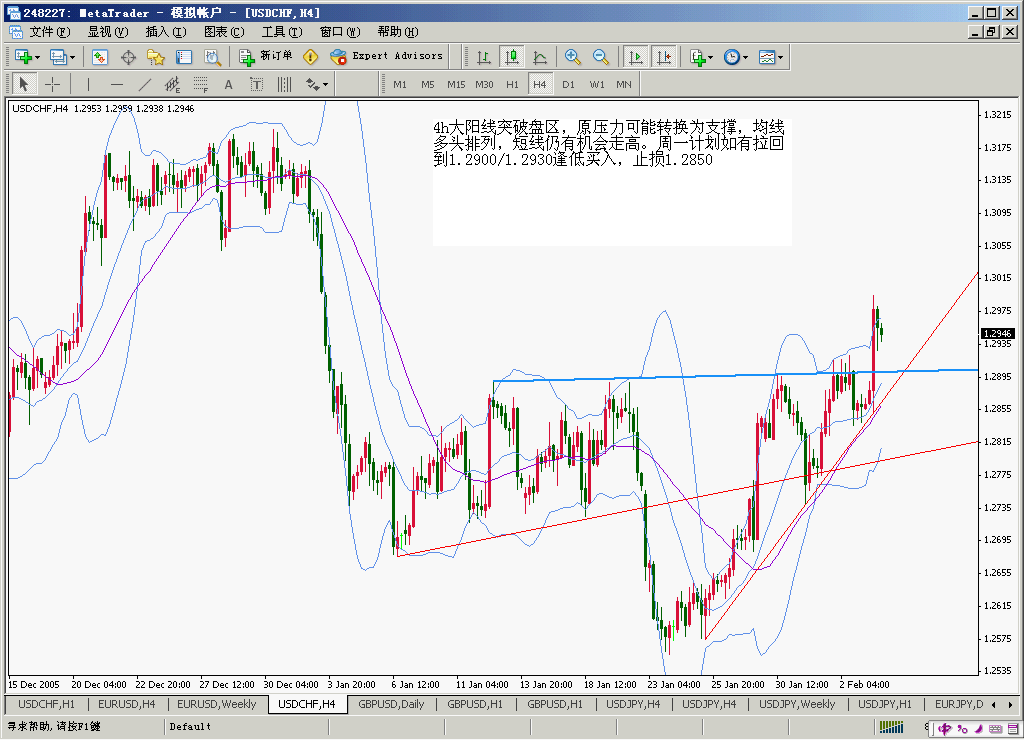The height and width of the screenshot is (740, 1024).
Task: Switch to the USDJPY,Weekly chart tab
Action: [x=797, y=704]
